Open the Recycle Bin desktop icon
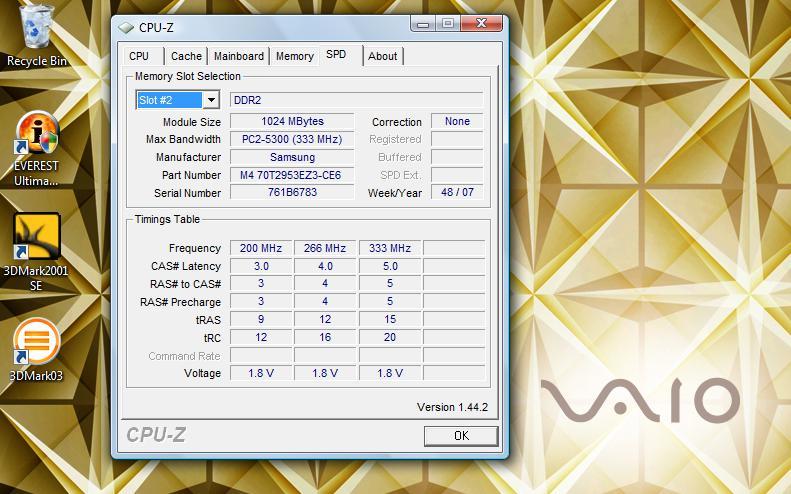Image resolution: width=791 pixels, height=494 pixels. (36, 36)
